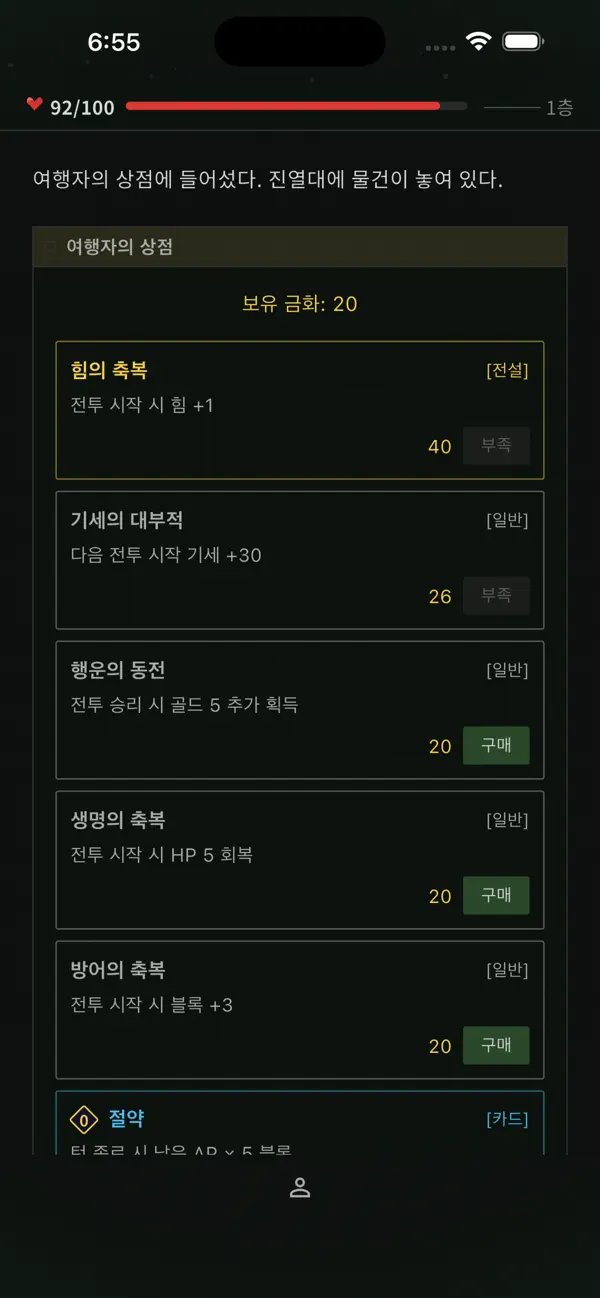The height and width of the screenshot is (1298, 600).
Task: Purchase 방어의 축복 via 구매 button
Action: tap(496, 1046)
